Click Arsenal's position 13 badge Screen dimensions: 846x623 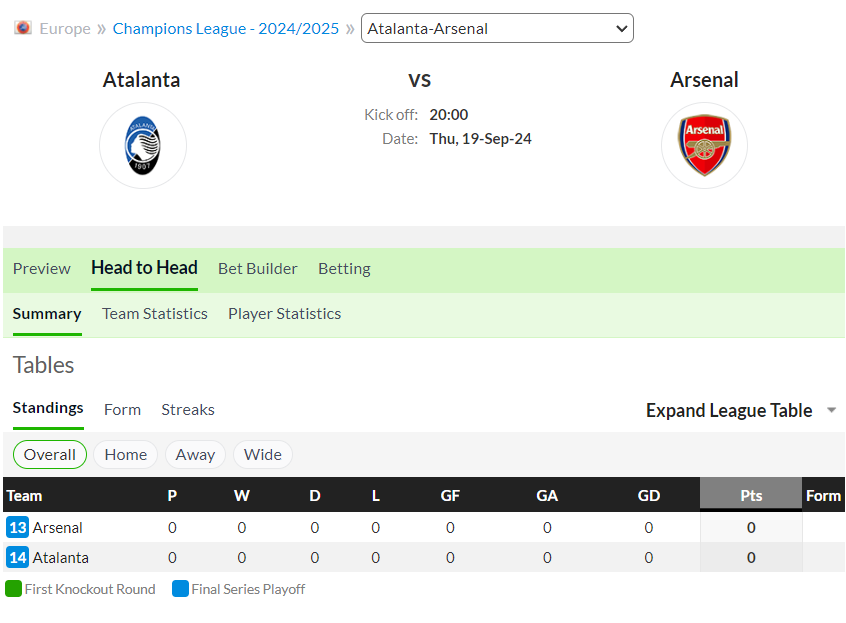[17, 527]
